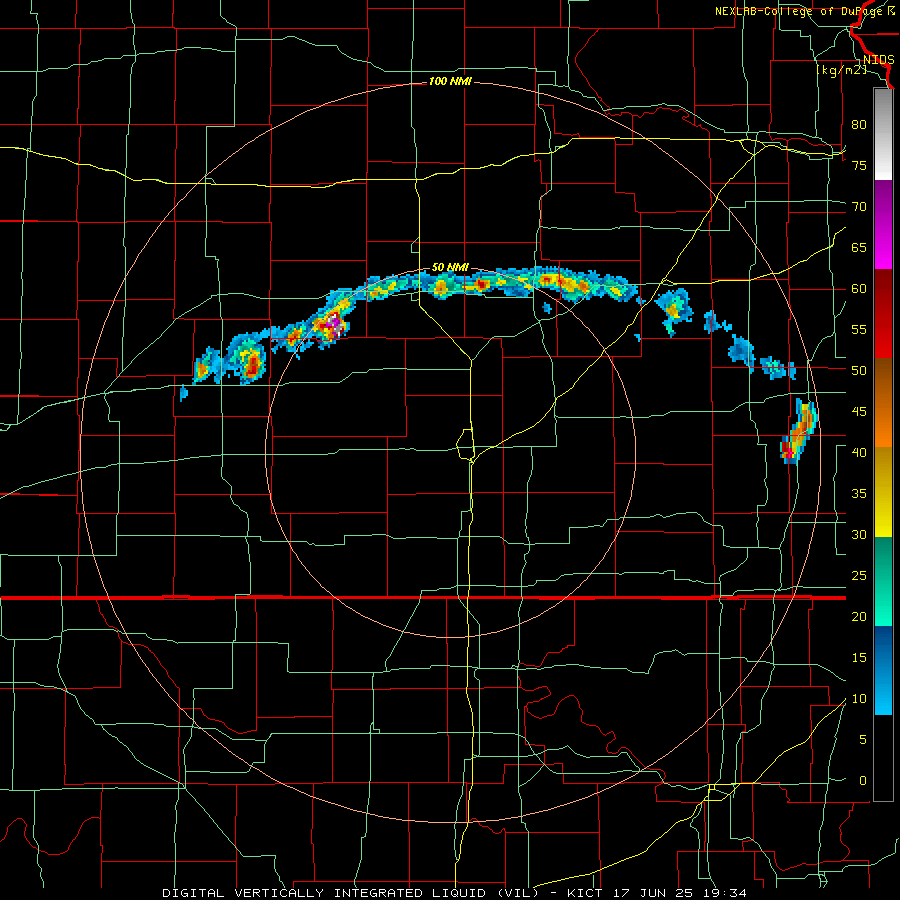Screen dimensions: 900x900
Task: Click the Digital Vertically Integrated Liquid caption
Action: click(455, 893)
